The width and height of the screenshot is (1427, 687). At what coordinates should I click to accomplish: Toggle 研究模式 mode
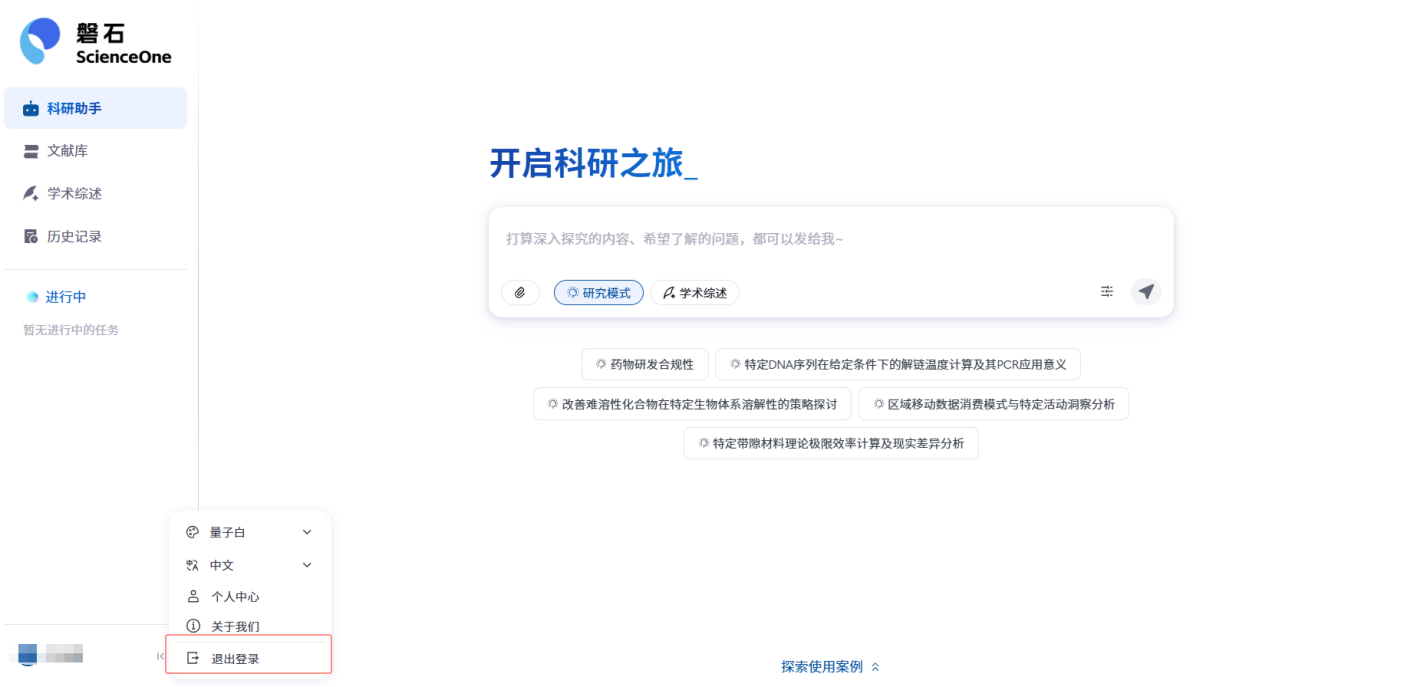tap(598, 292)
